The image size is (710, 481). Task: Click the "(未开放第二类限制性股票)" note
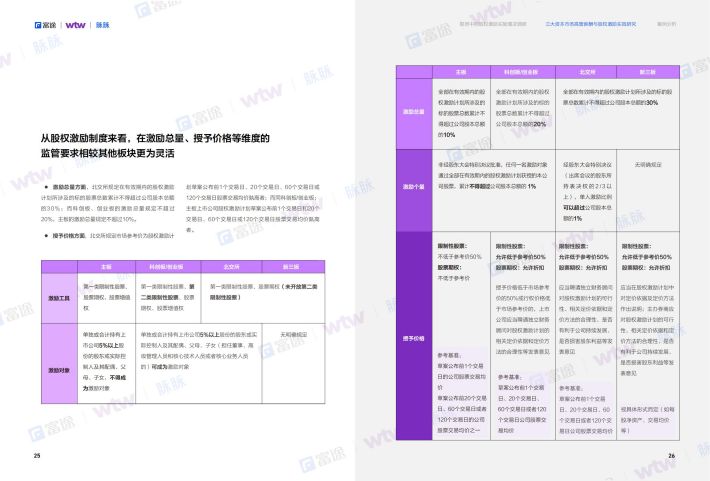pos(263,292)
